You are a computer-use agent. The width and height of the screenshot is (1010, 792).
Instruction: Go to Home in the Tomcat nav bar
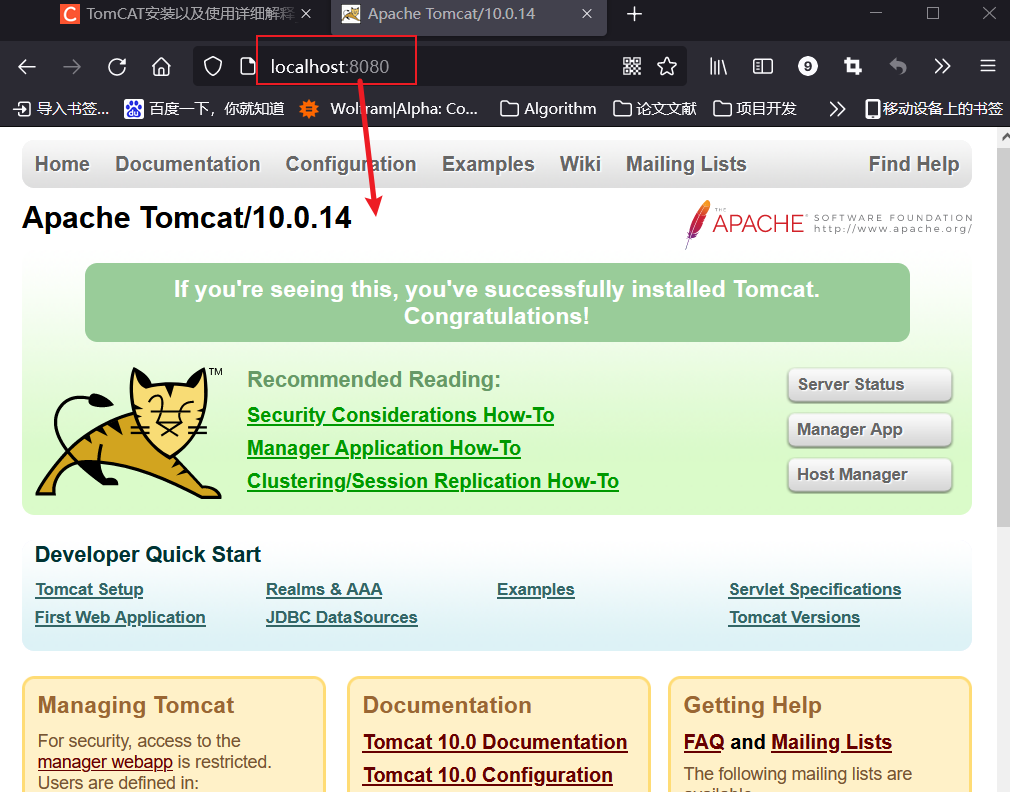coord(62,164)
